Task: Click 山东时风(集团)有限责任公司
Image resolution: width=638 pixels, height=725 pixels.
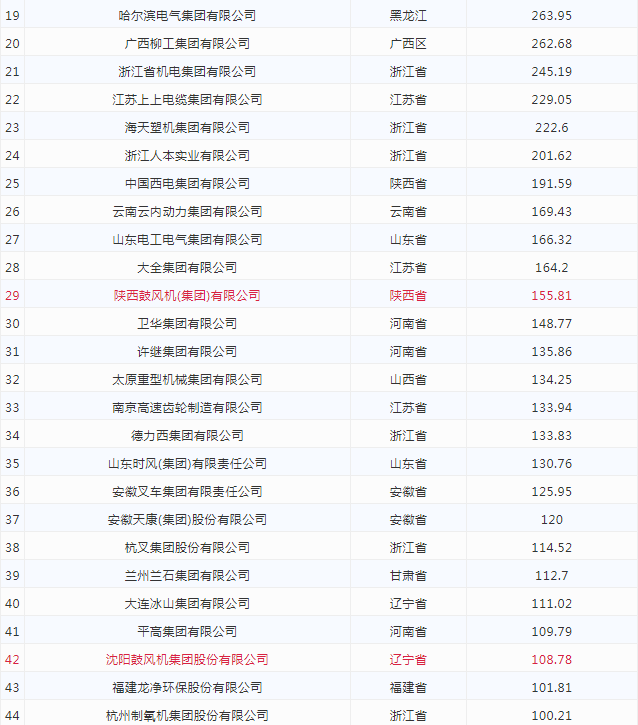Action: click(187, 463)
